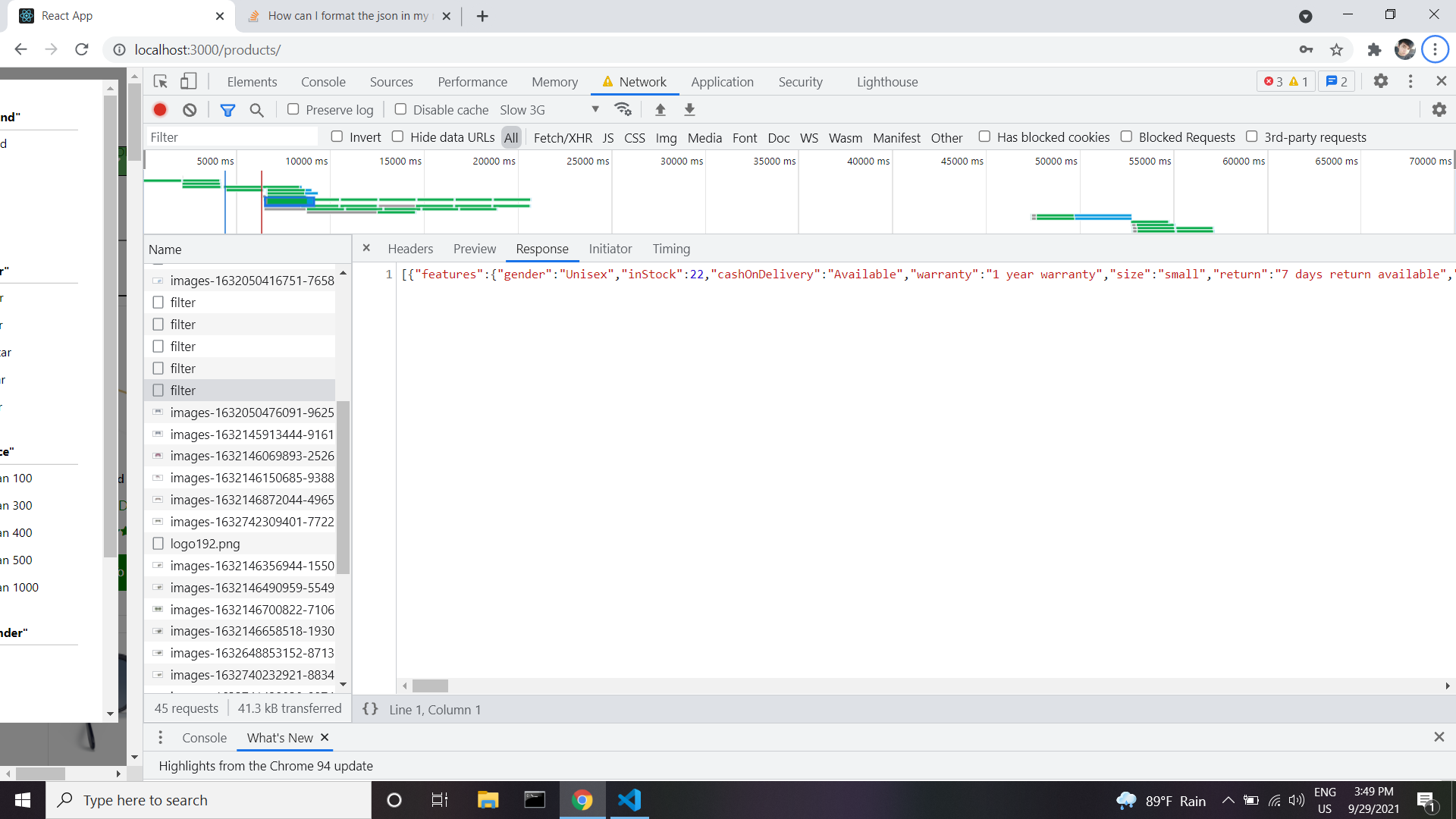Viewport: 1456px width, 819px height.
Task: Click the Filter network requests icon
Action: tap(226, 109)
